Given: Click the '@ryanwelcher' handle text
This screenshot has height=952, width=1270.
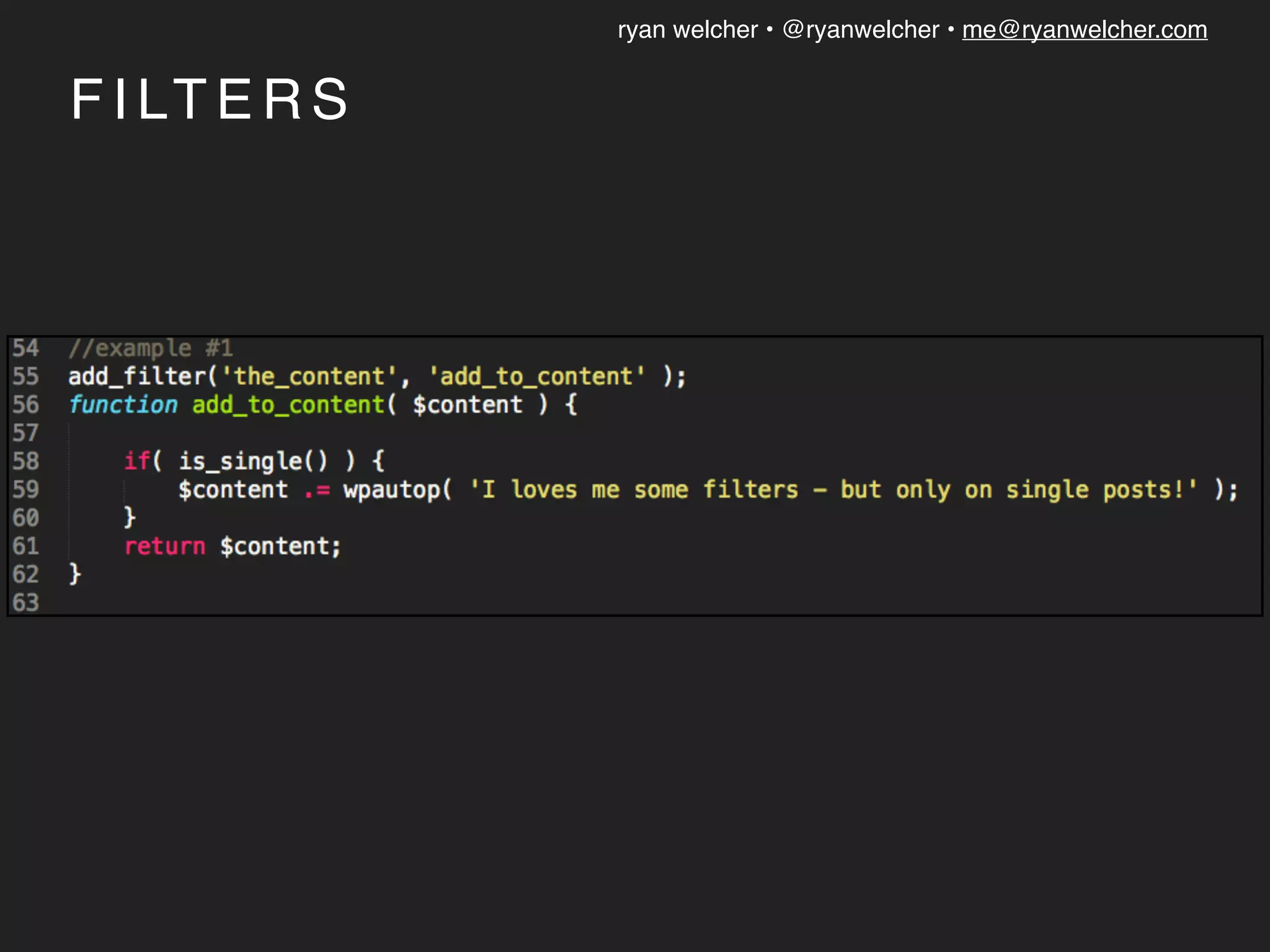Looking at the screenshot, I should pyautogui.click(x=861, y=30).
